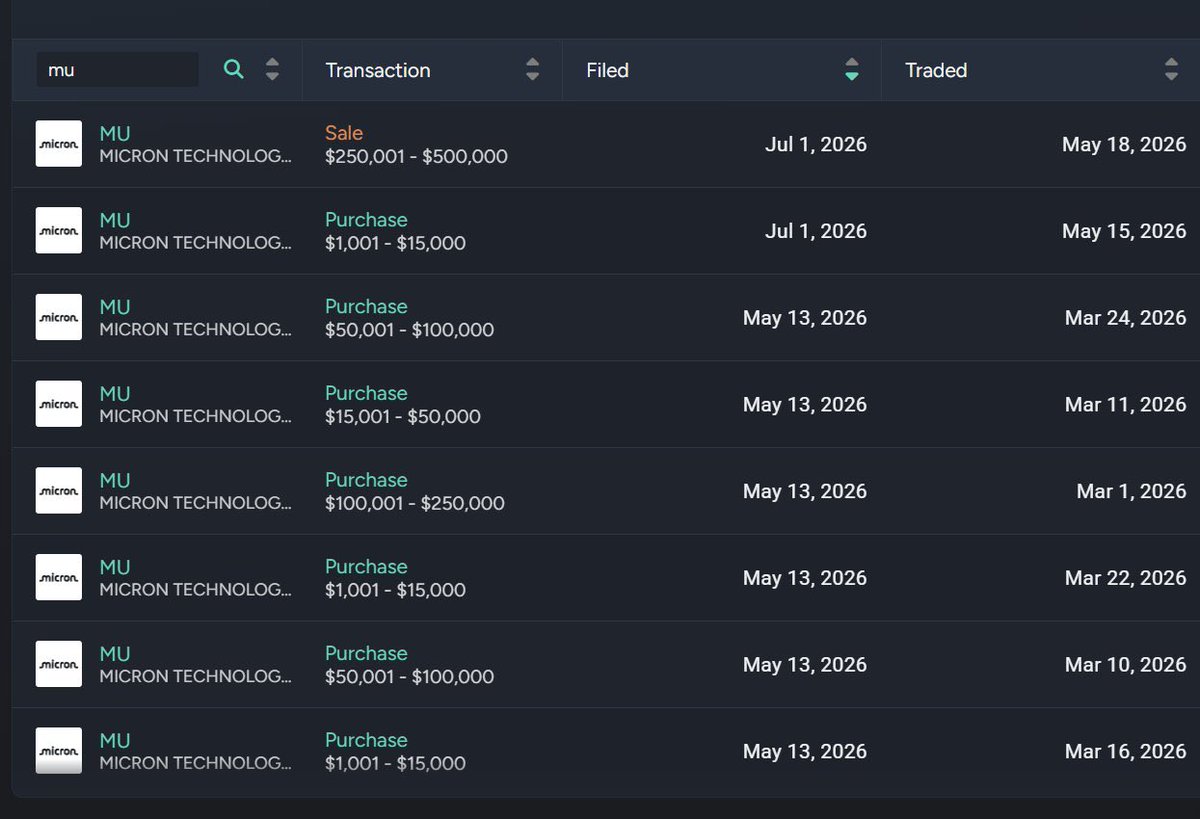Screen dimensions: 1200x819
Task: Sort by ticker using arrows beside search icon
Action: [x=272, y=70]
